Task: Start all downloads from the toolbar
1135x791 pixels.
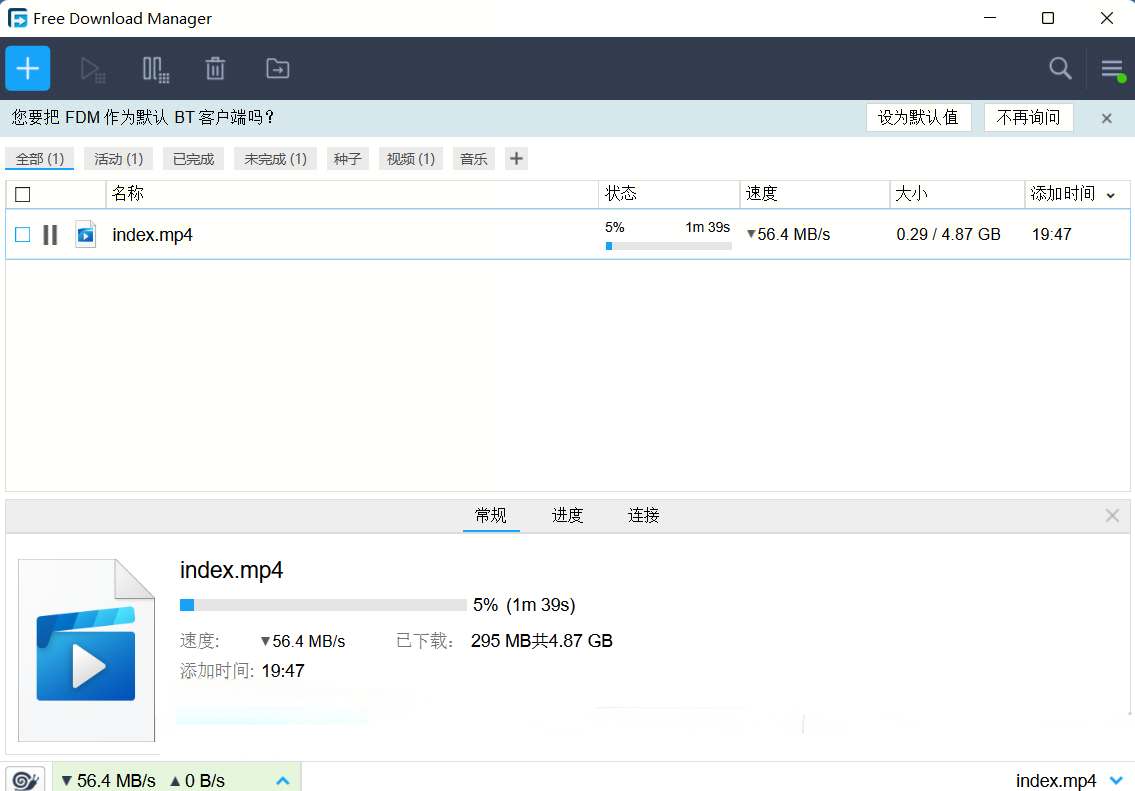Action: coord(93,69)
